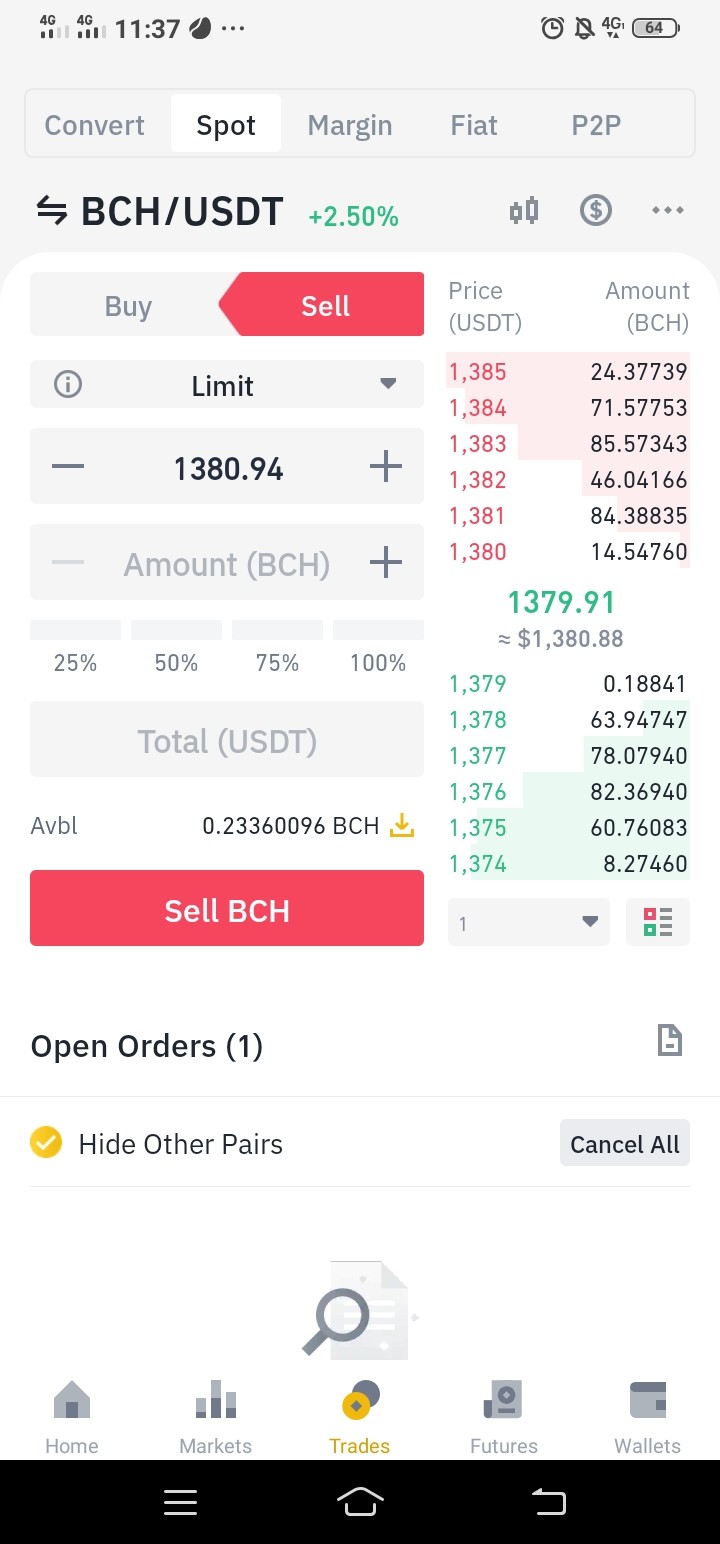Go to the Wallets tab
720x1544 pixels.
[647, 1418]
